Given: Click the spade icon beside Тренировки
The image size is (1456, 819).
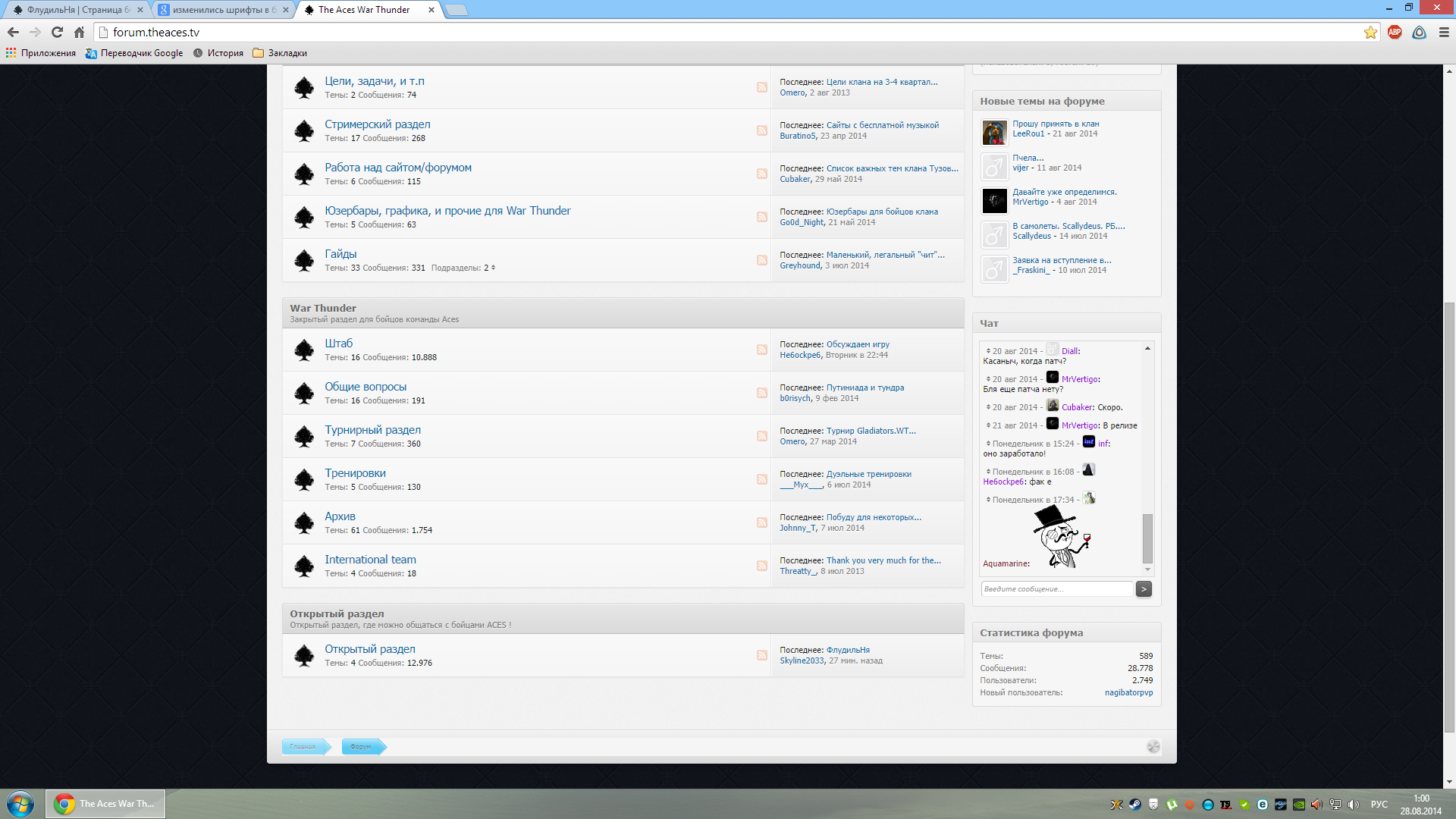Looking at the screenshot, I should [x=304, y=479].
